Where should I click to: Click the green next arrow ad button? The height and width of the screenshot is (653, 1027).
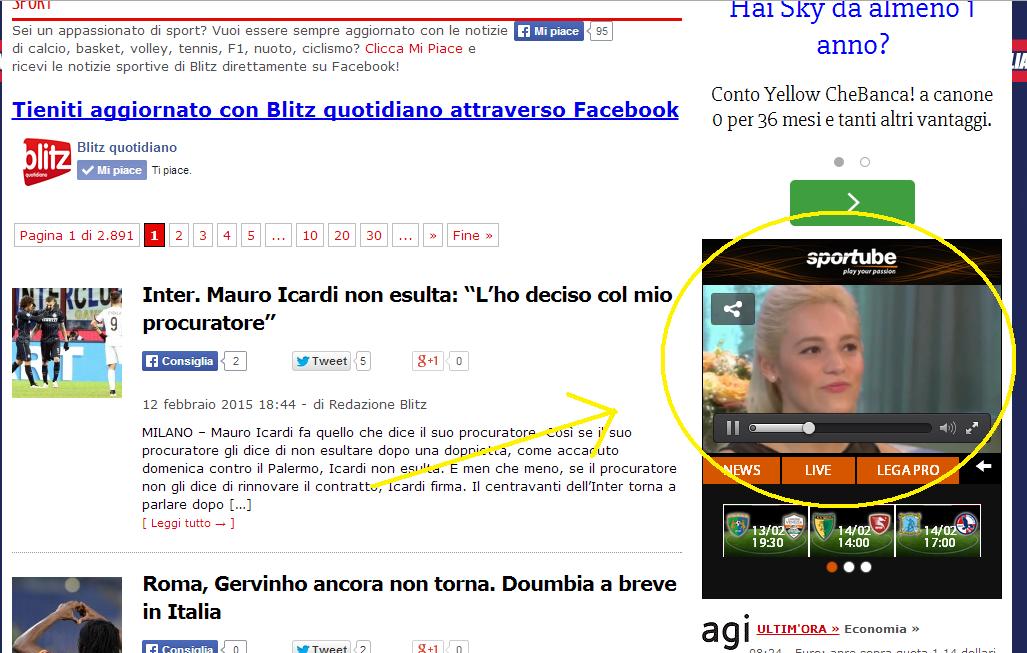pyautogui.click(x=852, y=202)
